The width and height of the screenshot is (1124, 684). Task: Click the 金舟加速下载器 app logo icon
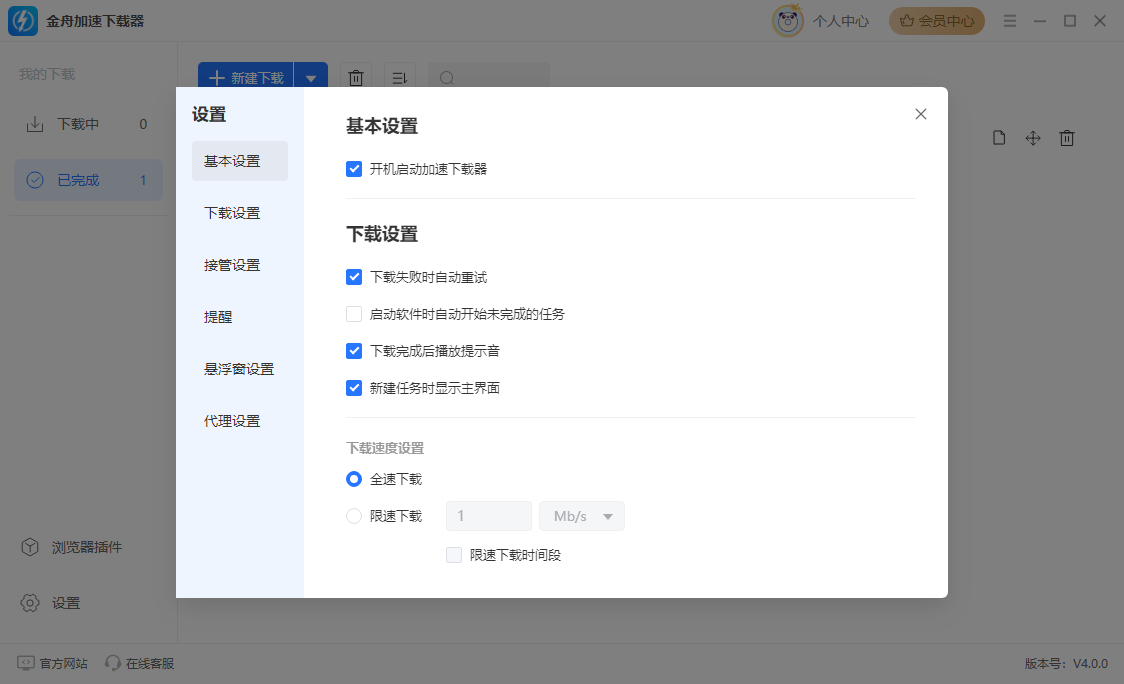click(22, 21)
